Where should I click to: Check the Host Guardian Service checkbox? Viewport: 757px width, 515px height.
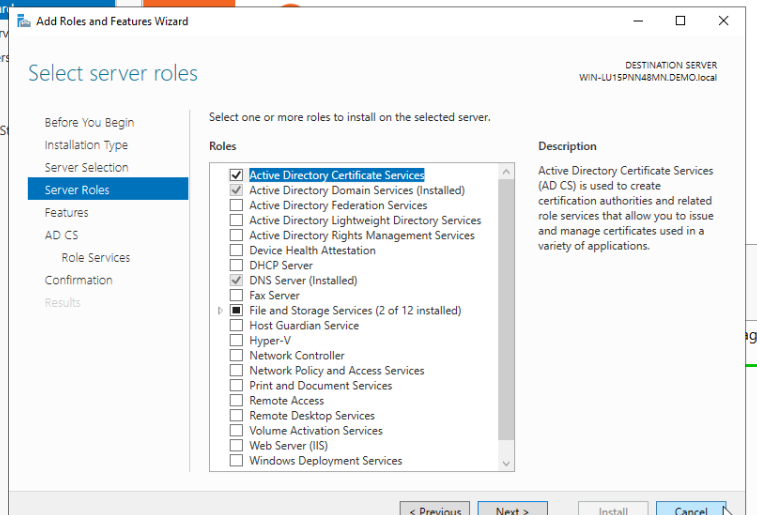(236, 325)
